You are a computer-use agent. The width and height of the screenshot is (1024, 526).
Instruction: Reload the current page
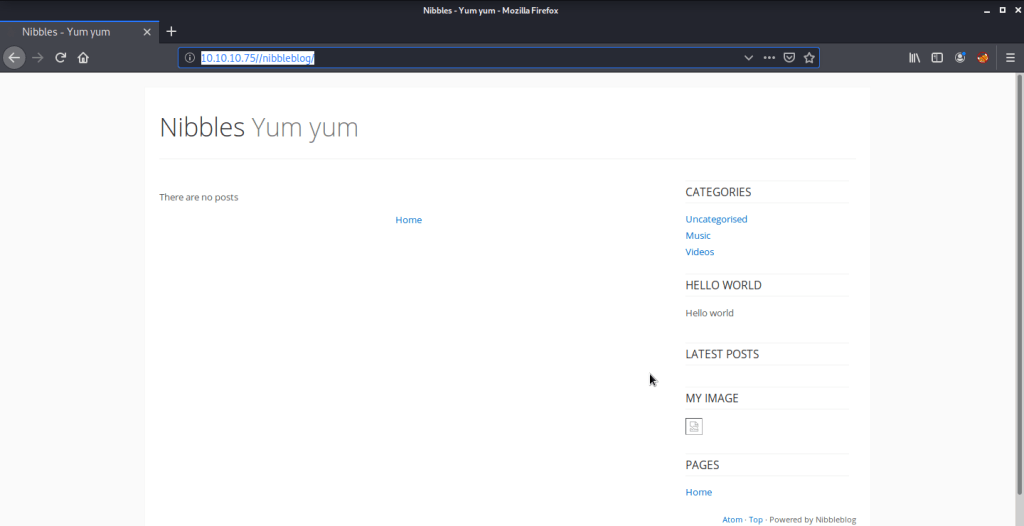tap(60, 58)
